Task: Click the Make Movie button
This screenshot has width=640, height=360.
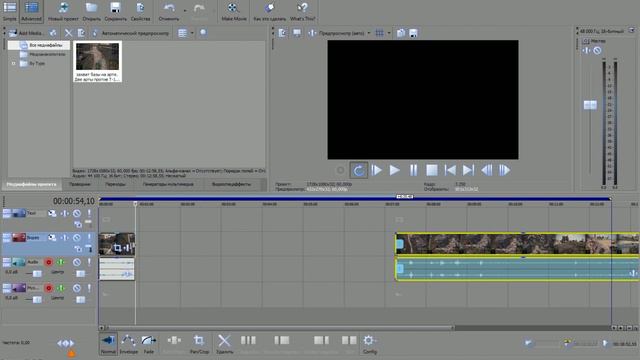Action: 234,11
